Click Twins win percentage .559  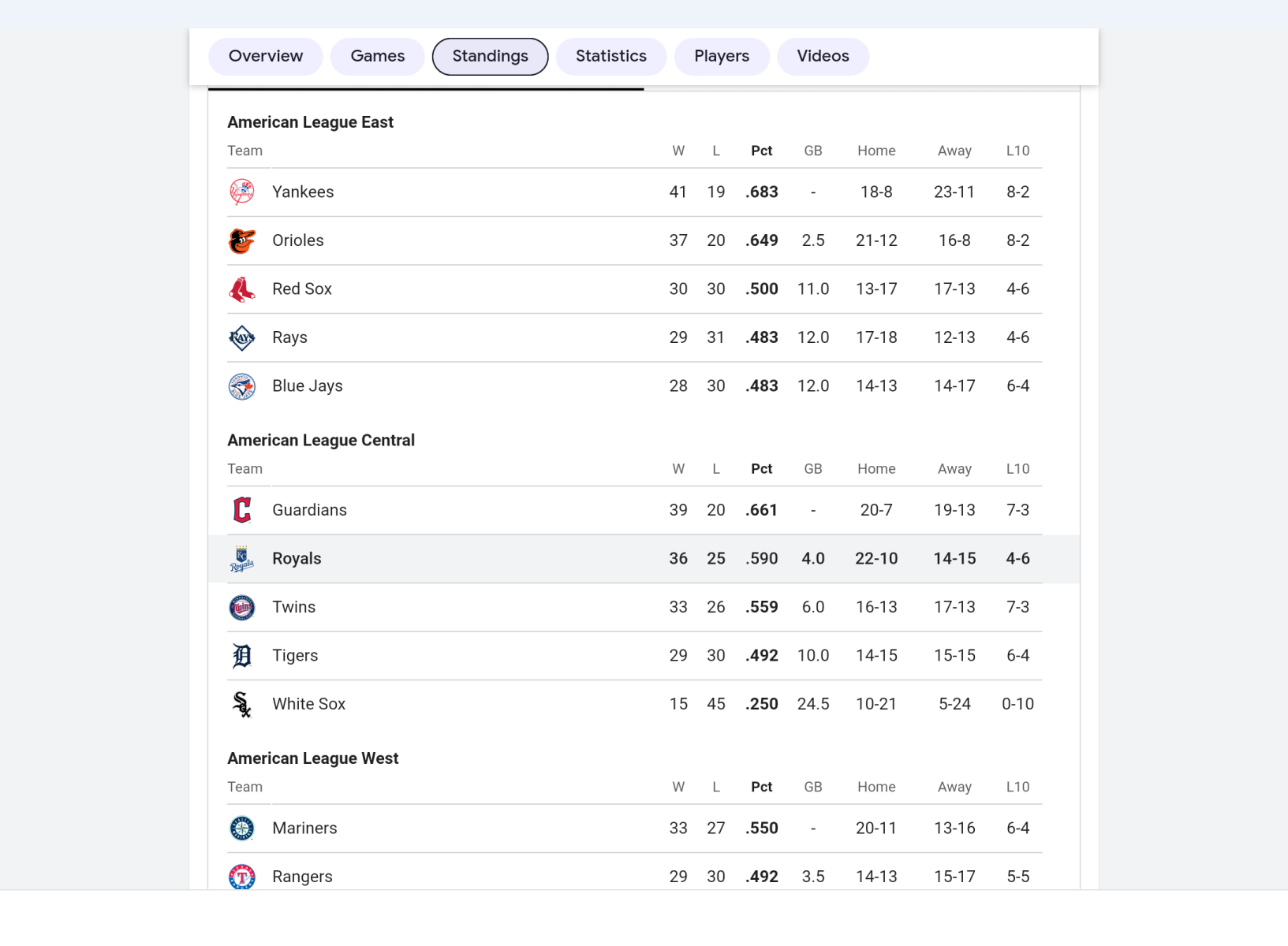pos(762,607)
